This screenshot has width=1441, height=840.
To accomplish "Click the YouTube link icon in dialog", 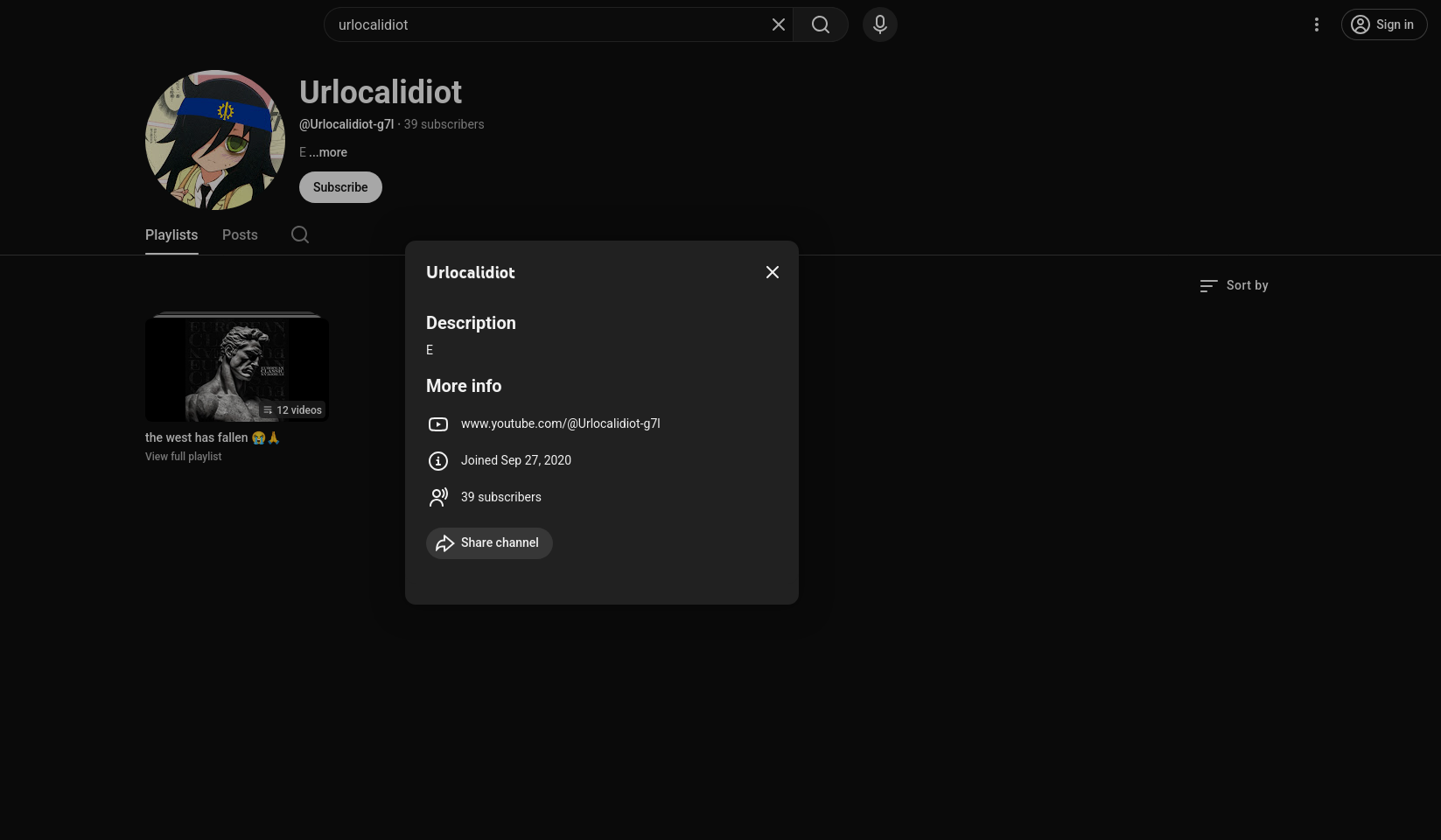I will [x=438, y=424].
